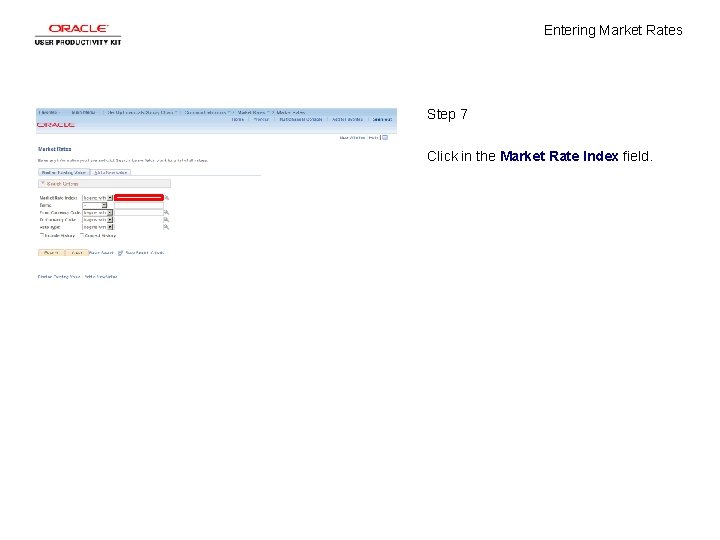Click the Clear button
Viewport: 720px width, 540px height.
[x=77, y=253]
